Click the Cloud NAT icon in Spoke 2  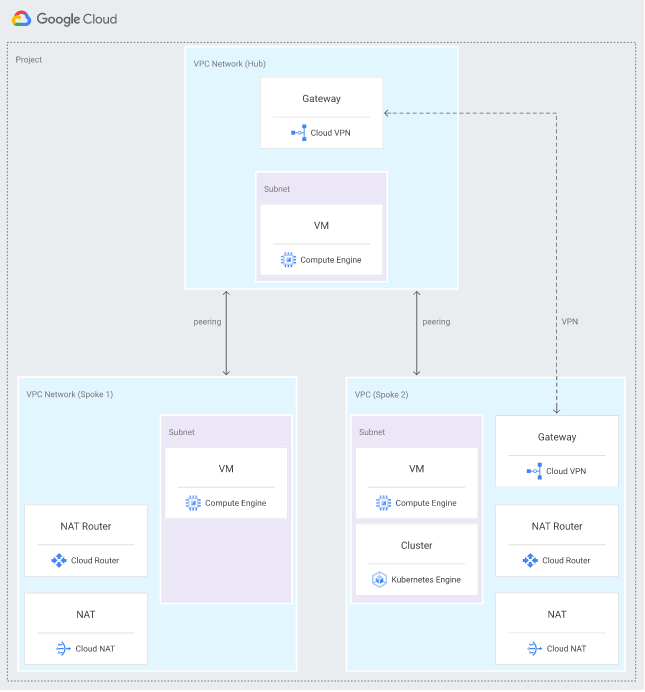534,649
